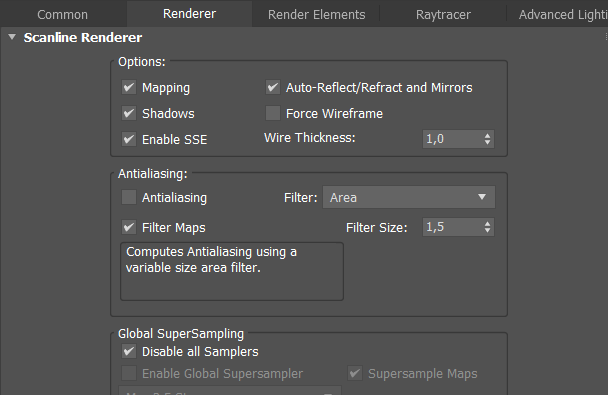Image resolution: width=608 pixels, height=395 pixels.
Task: Increase Wire Thickness with the up spinner arrow
Action: click(487, 135)
